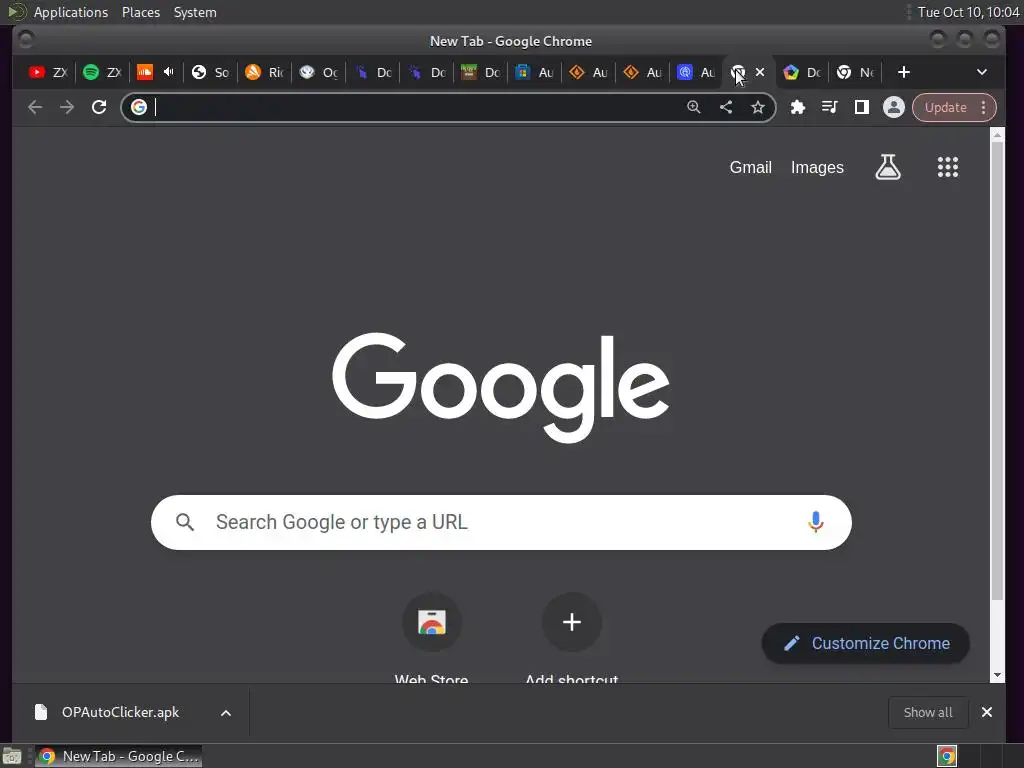
Task: Click the vertical scrollbar thumb
Action: (997, 371)
